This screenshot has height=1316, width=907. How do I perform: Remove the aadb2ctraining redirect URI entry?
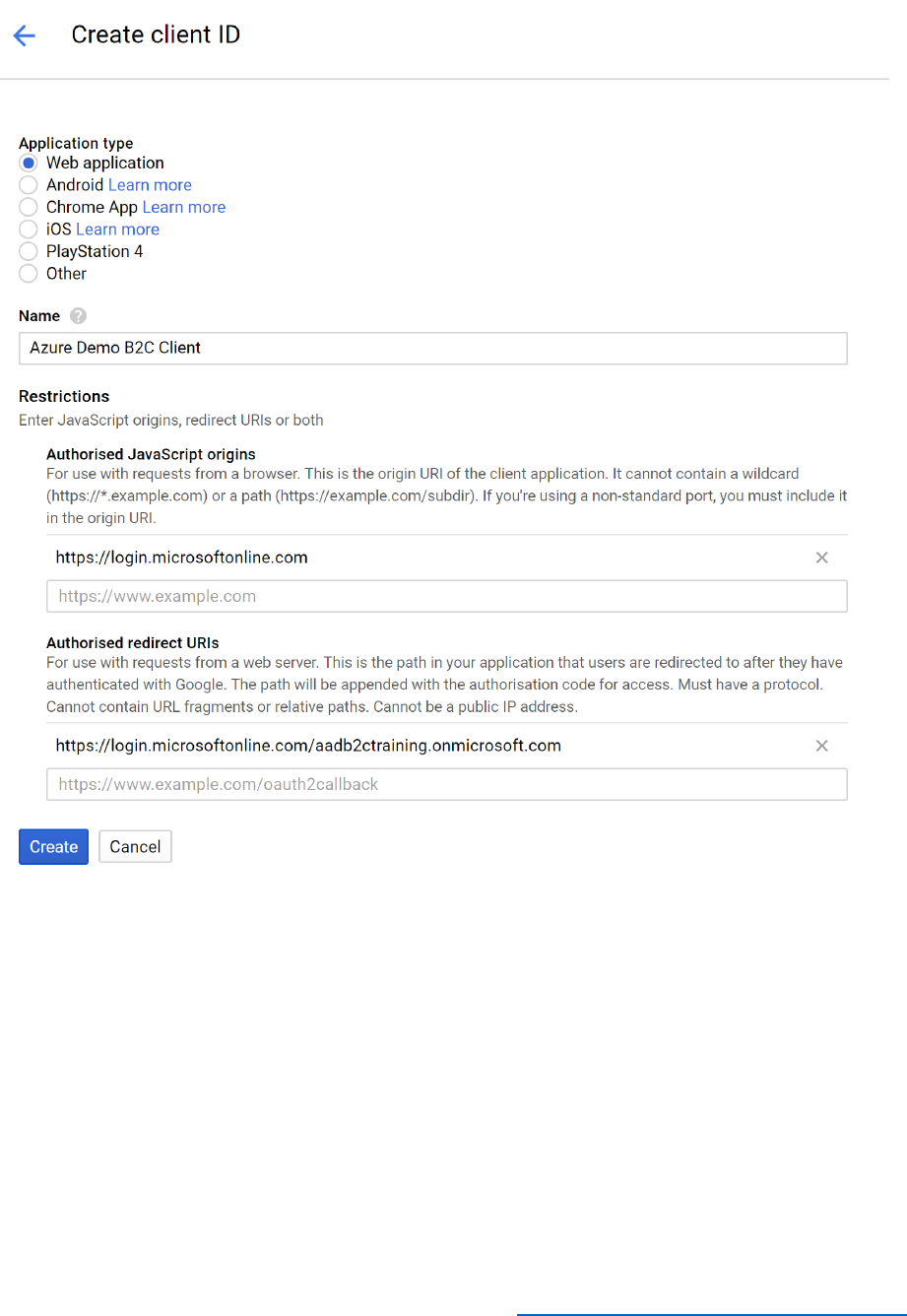tap(821, 746)
